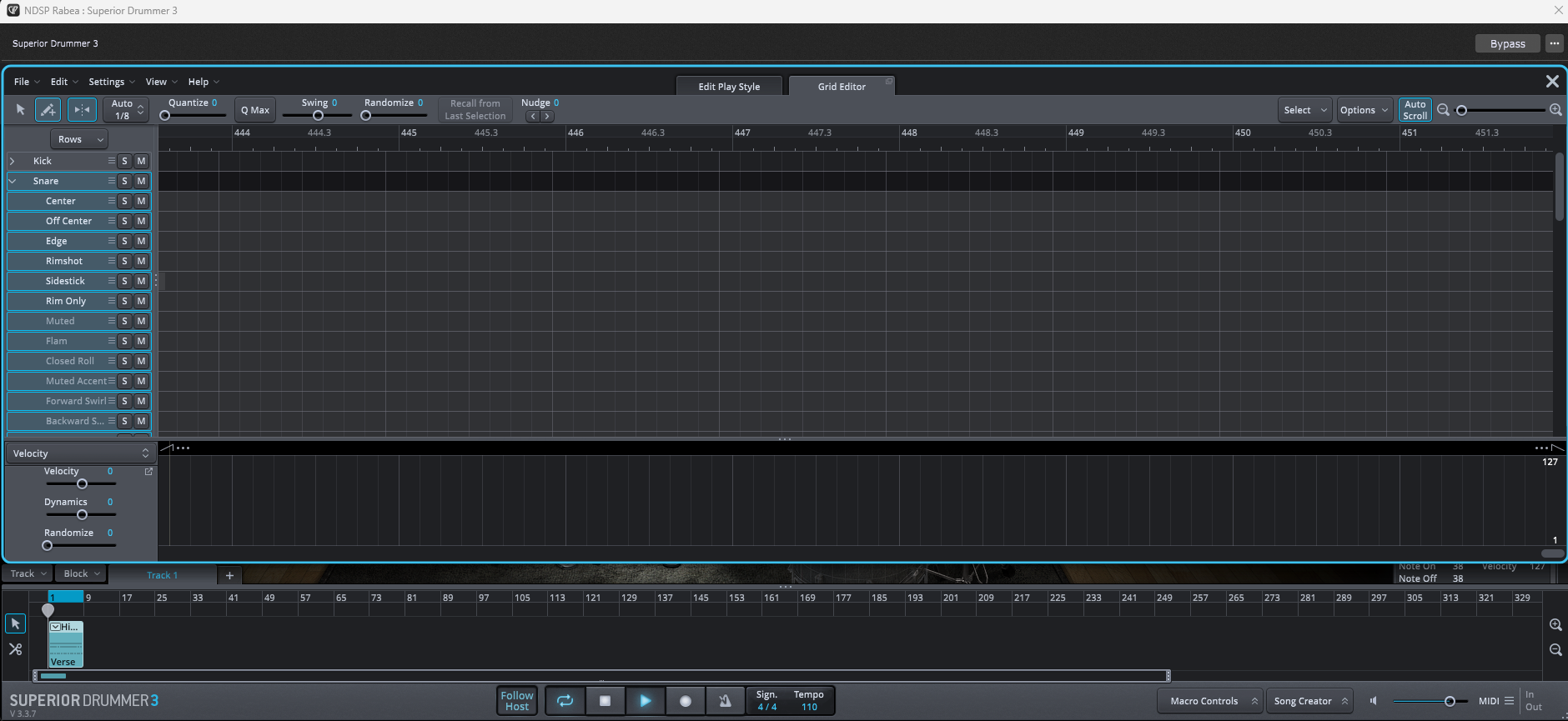1568x721 pixels.
Task: Mute the Sidestick articulation
Action: (x=141, y=281)
